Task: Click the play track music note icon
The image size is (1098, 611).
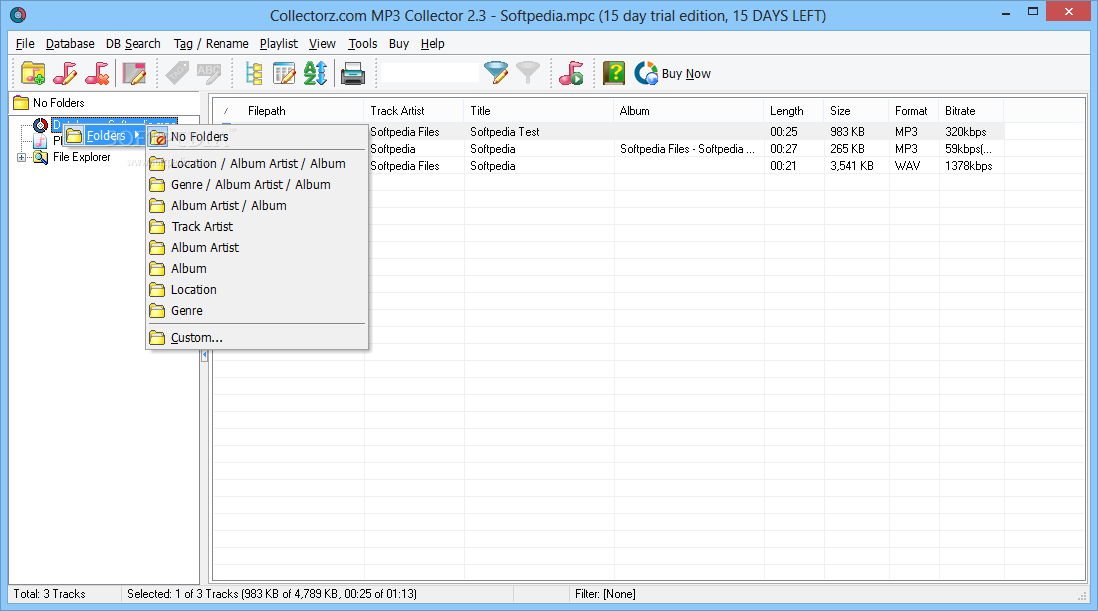Action: point(571,73)
